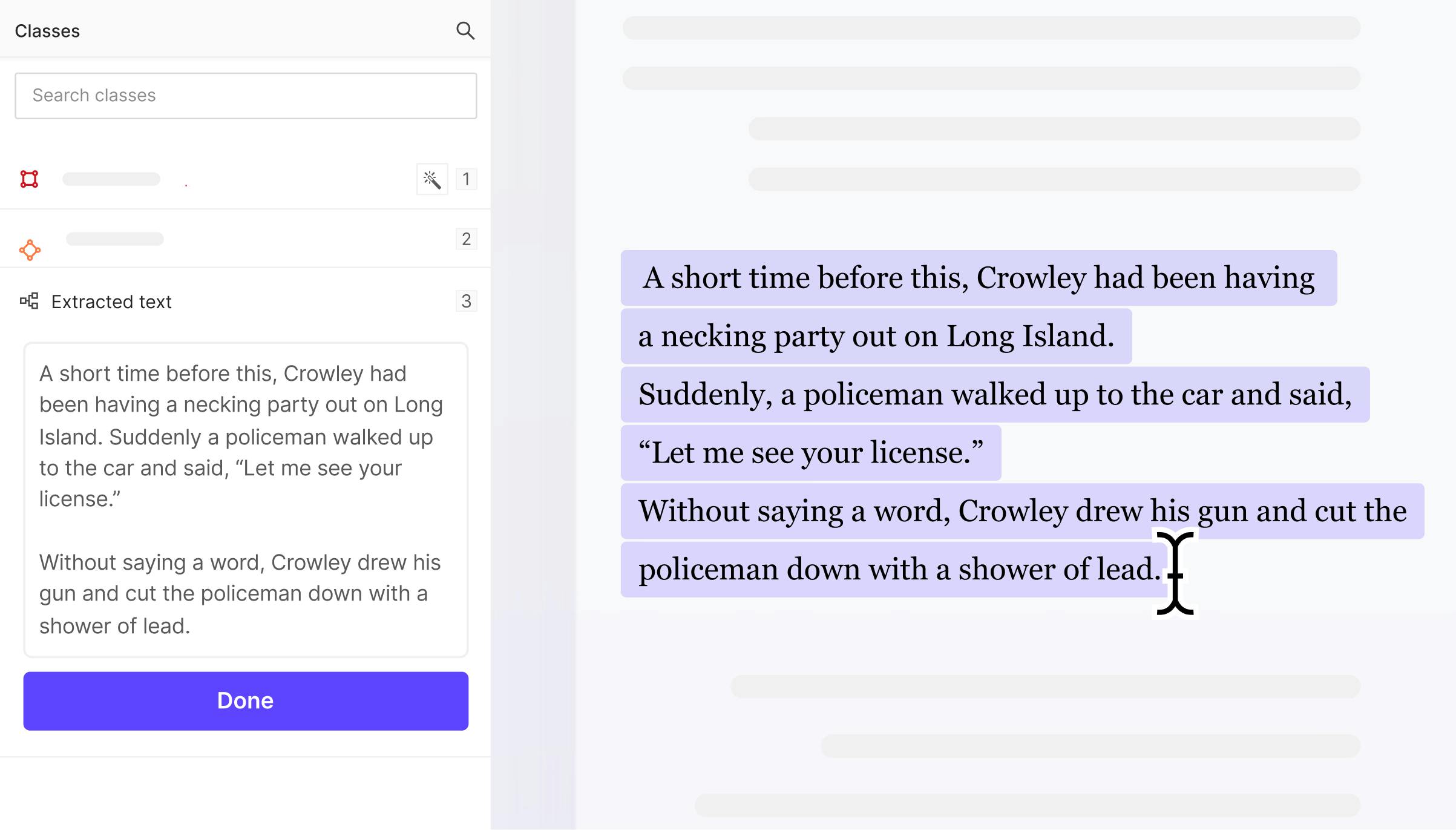
Task: Select the red bounding box class icon
Action: click(29, 179)
